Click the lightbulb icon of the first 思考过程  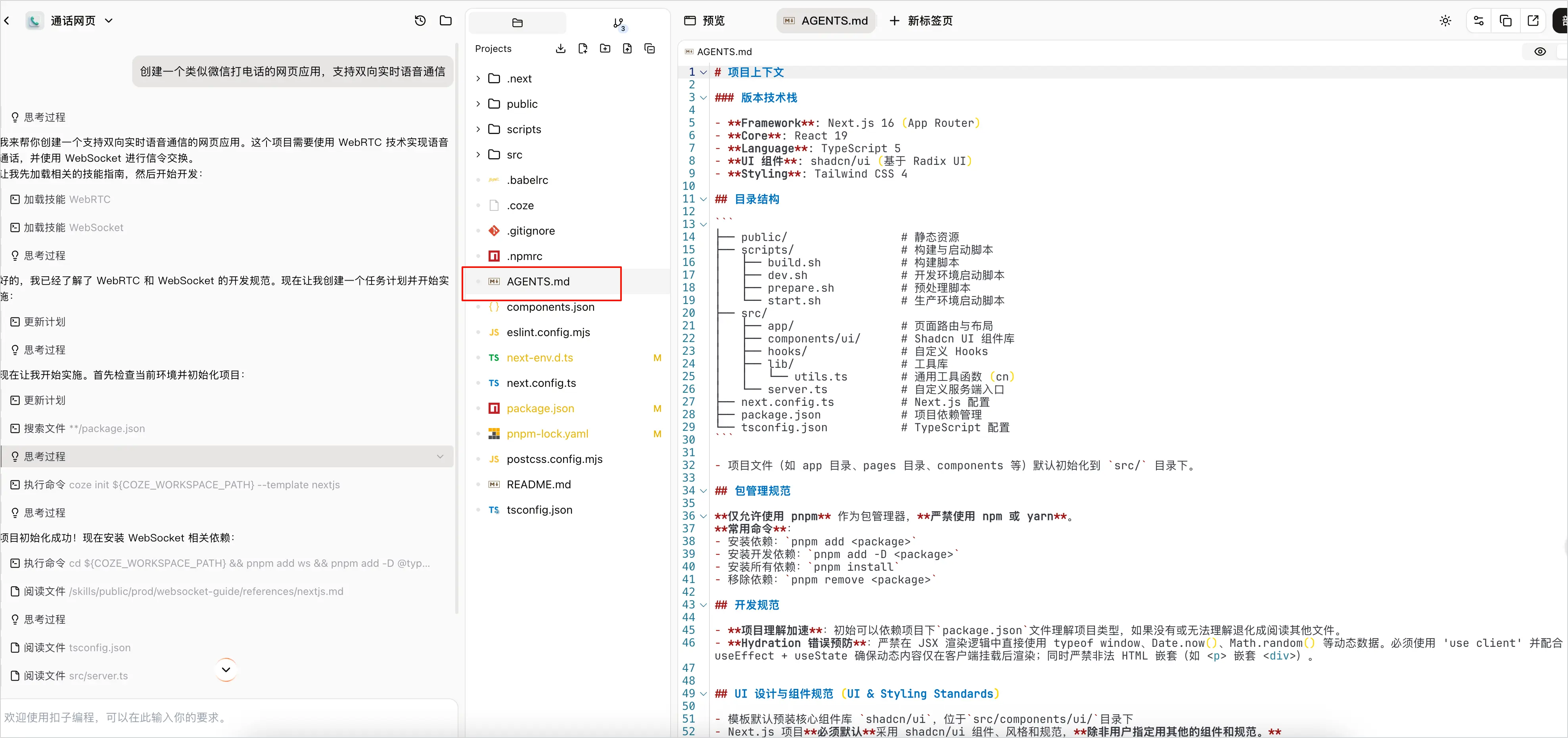15,117
